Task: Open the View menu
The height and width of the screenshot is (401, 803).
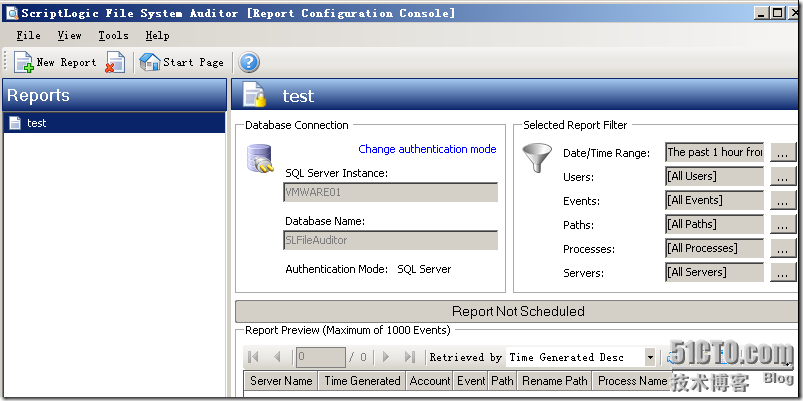Action: tap(69, 35)
